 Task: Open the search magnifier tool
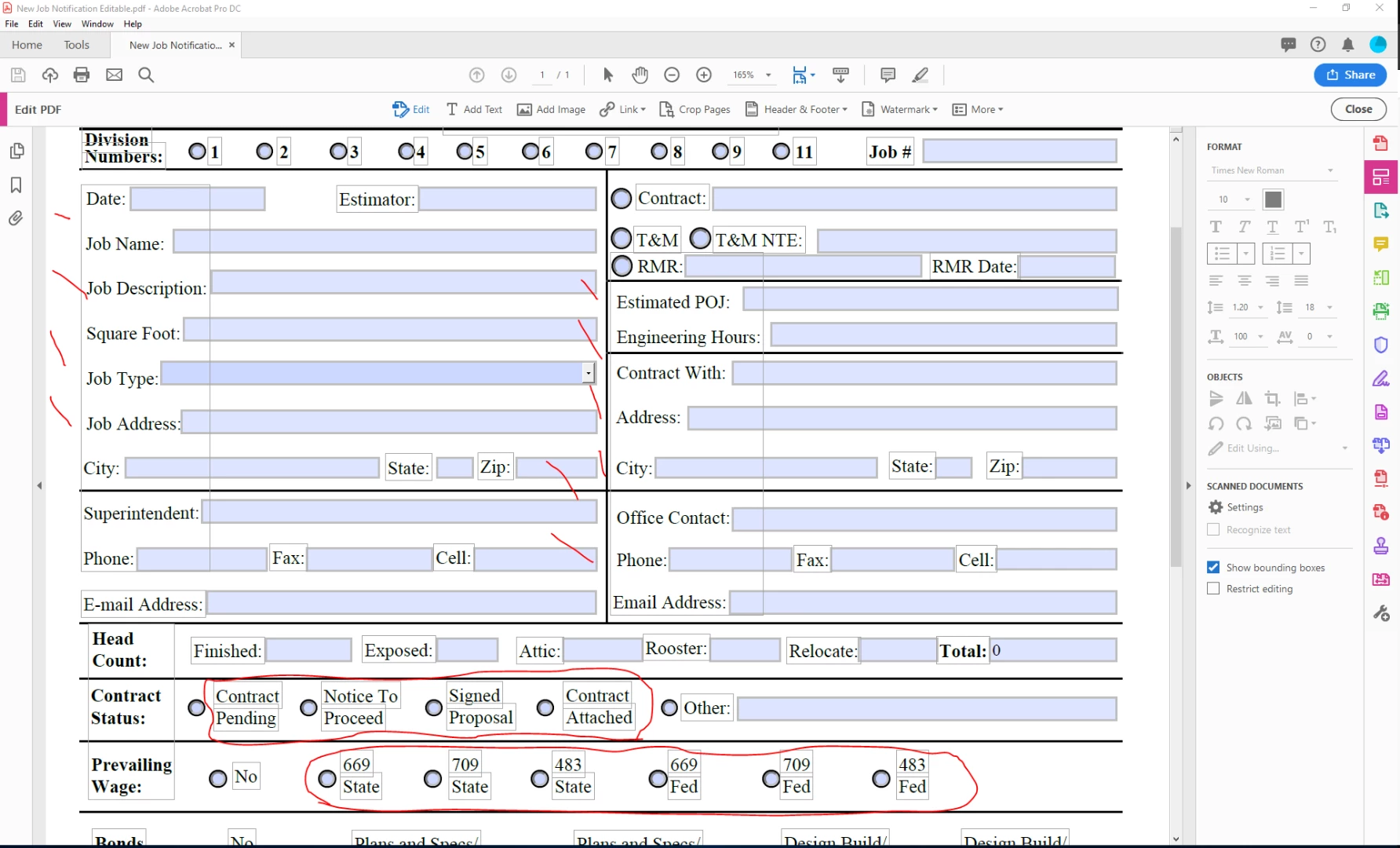146,75
